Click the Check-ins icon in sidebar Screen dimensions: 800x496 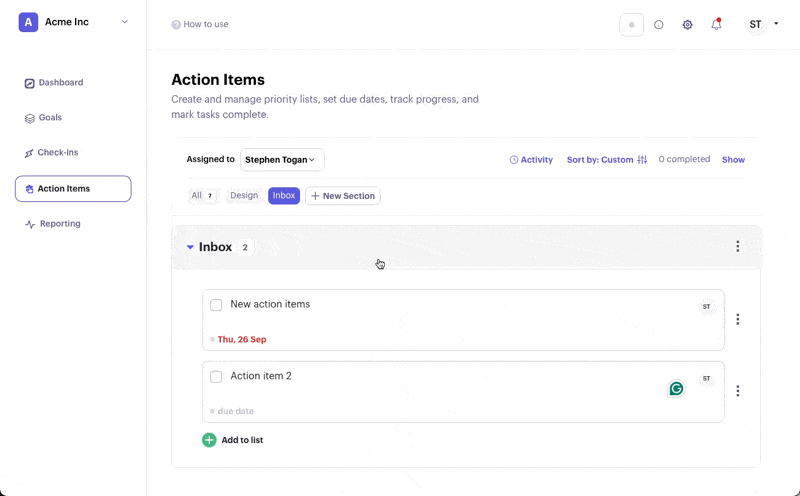click(x=29, y=153)
